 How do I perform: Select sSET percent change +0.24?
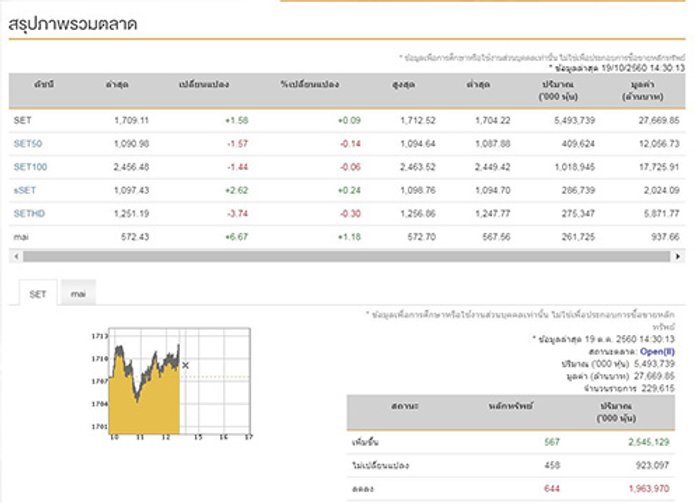[x=349, y=190]
